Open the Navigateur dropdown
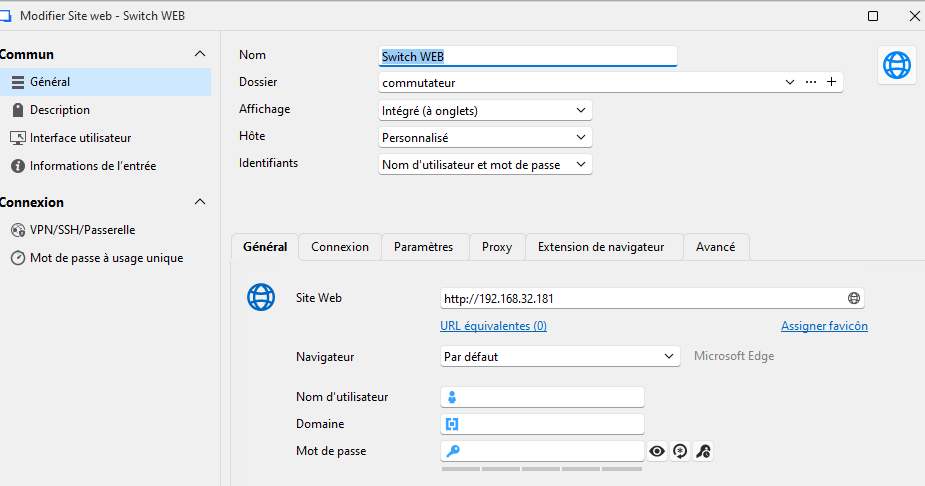 560,356
